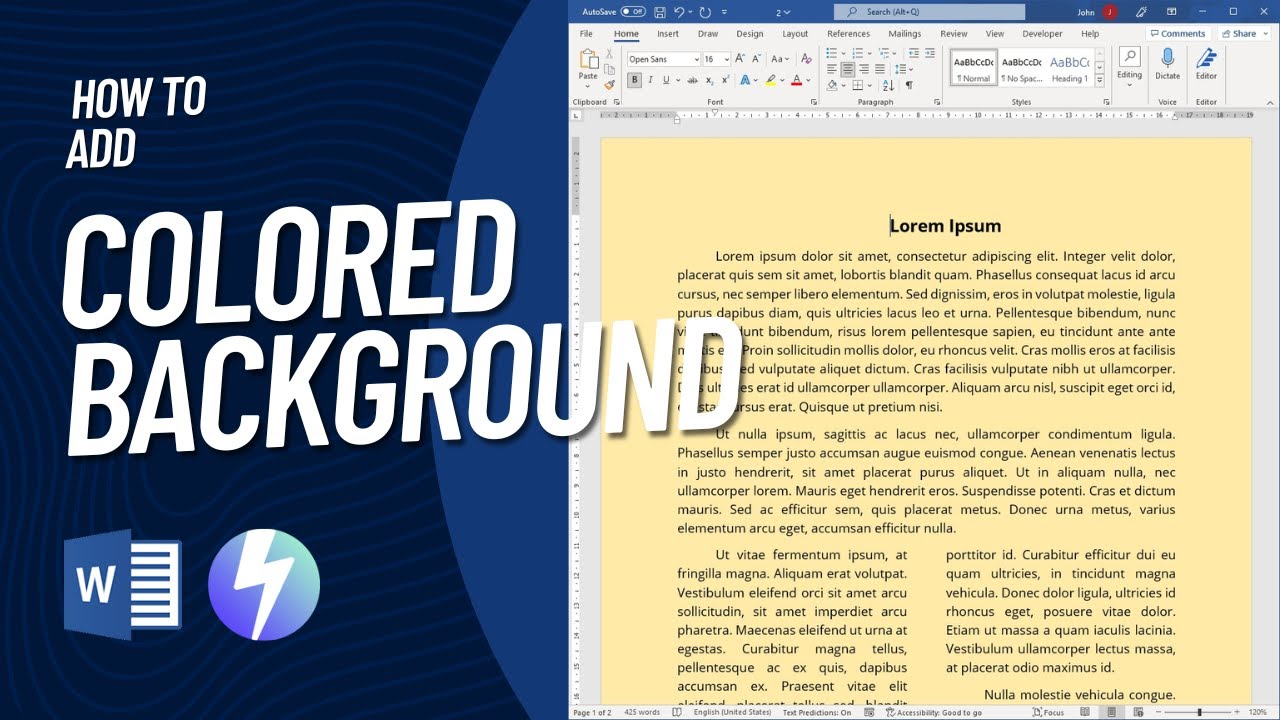Screen dimensions: 1280x720
Task: Toggle Strikethrough formatting
Action: (692, 80)
